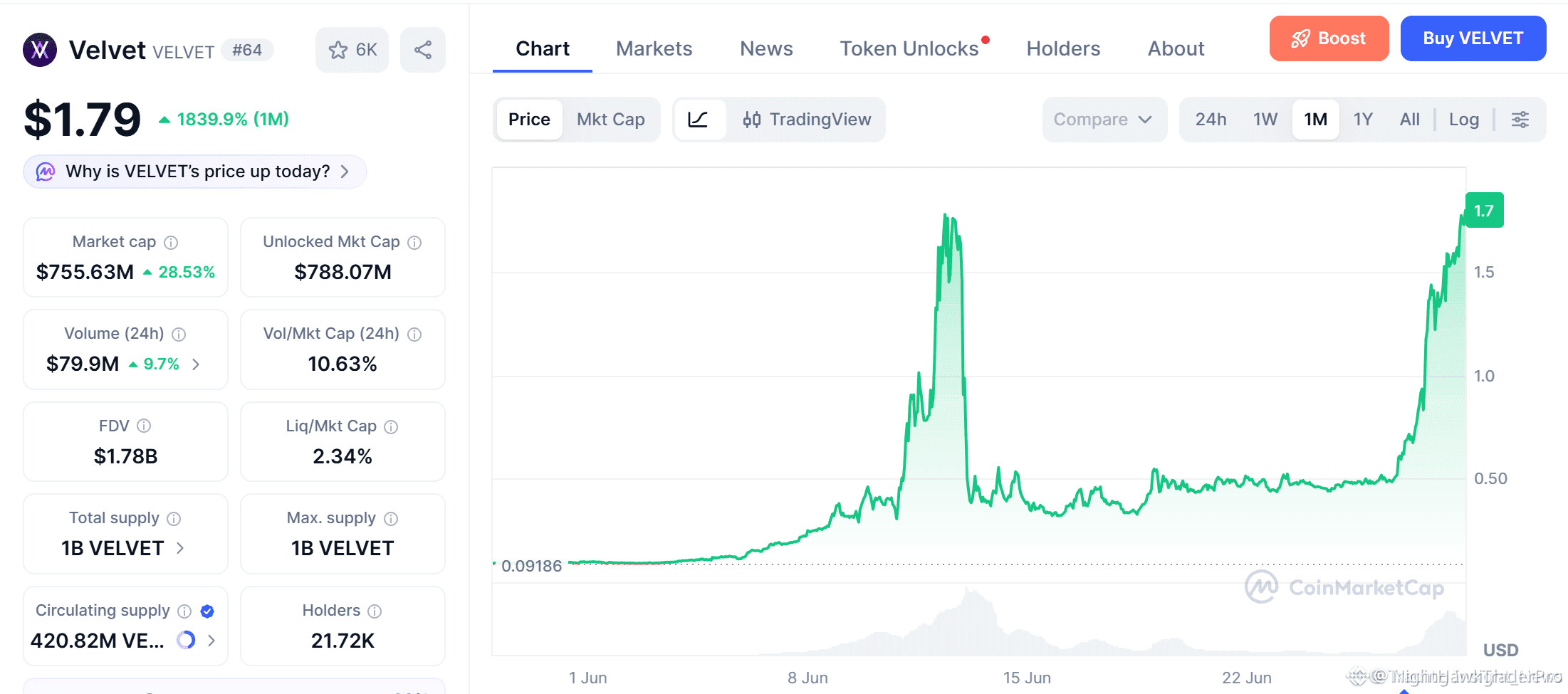Click the 1.7 current price marker
This screenshot has width=1568, height=694.
pos(1484,210)
